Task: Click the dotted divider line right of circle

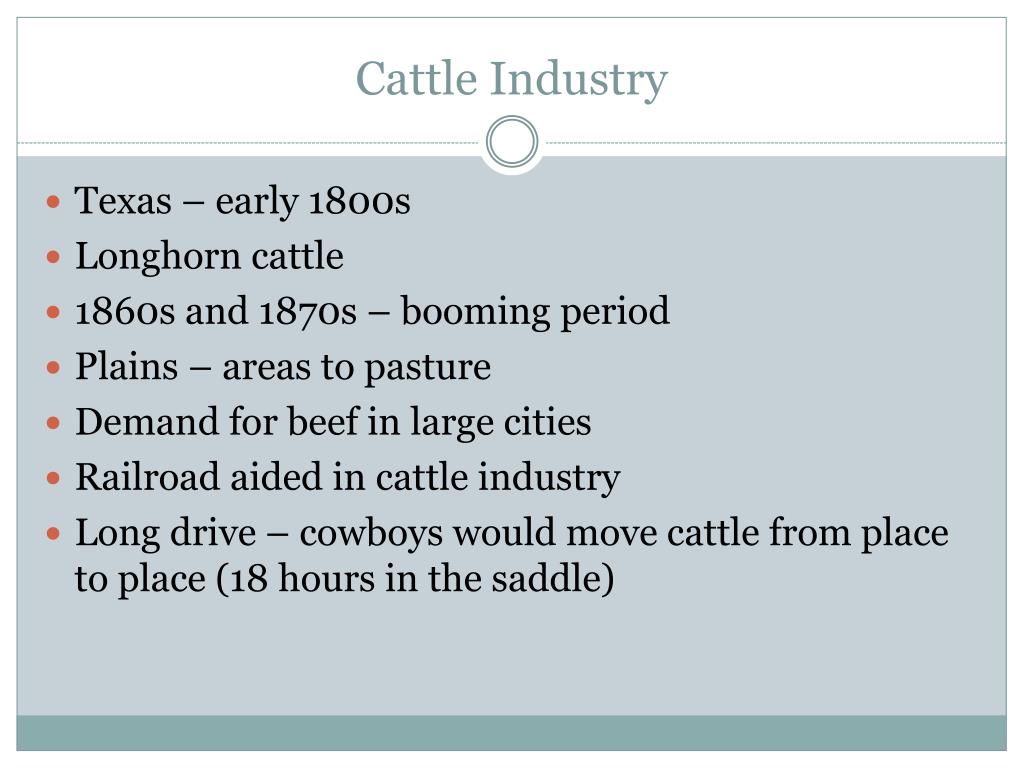Action: 775,142
